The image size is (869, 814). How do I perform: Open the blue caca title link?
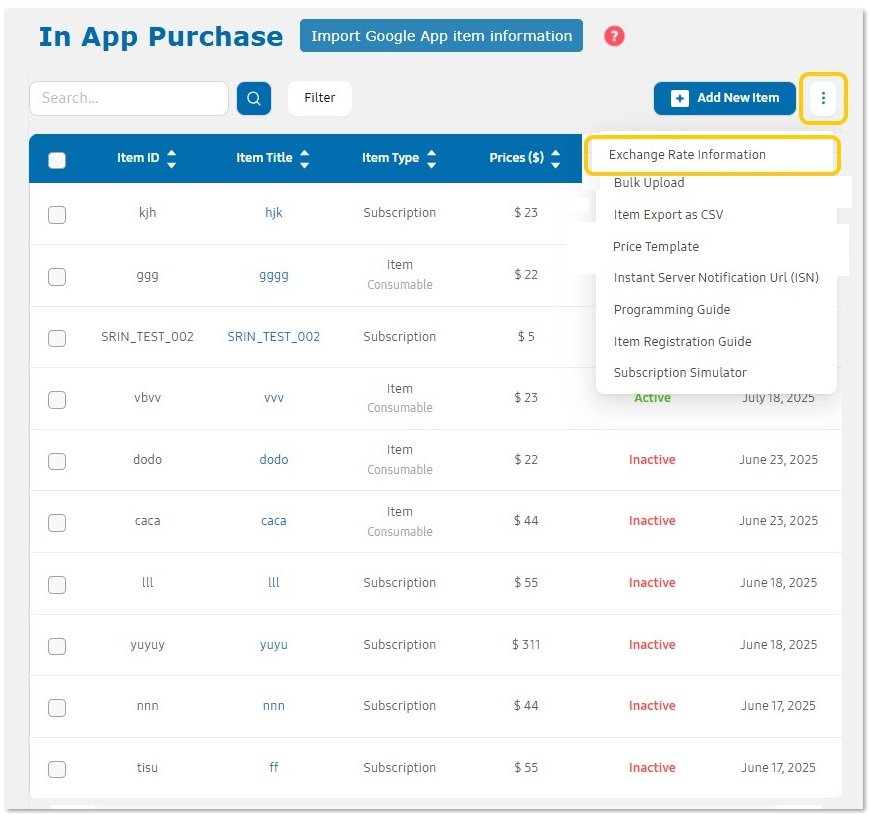click(x=274, y=521)
